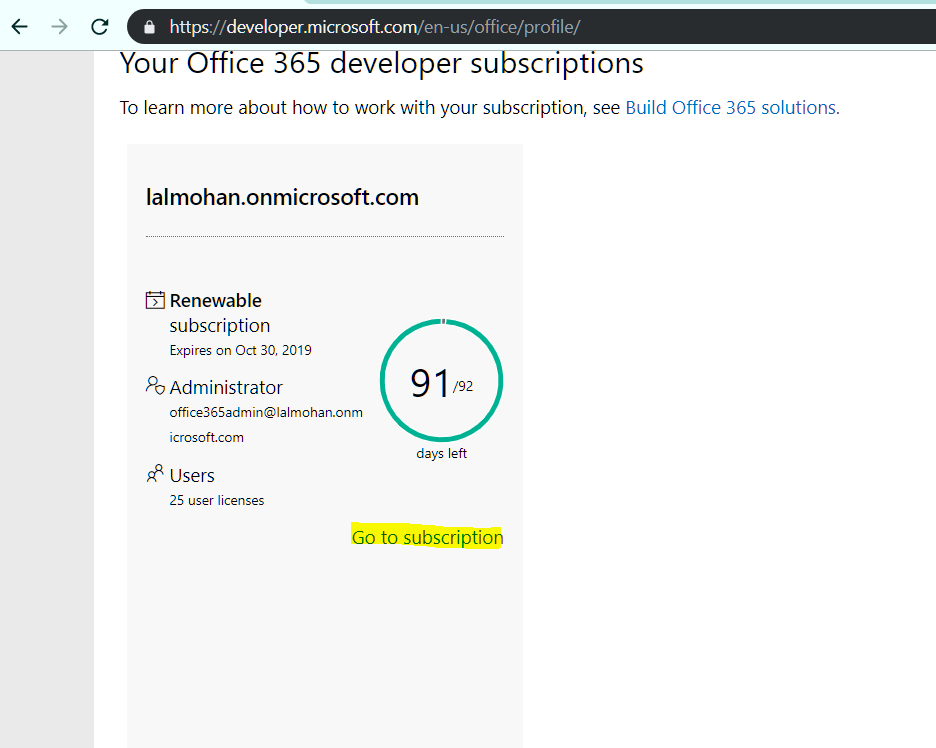Click the browser back arrow
This screenshot has width=936, height=748.
coord(20,26)
